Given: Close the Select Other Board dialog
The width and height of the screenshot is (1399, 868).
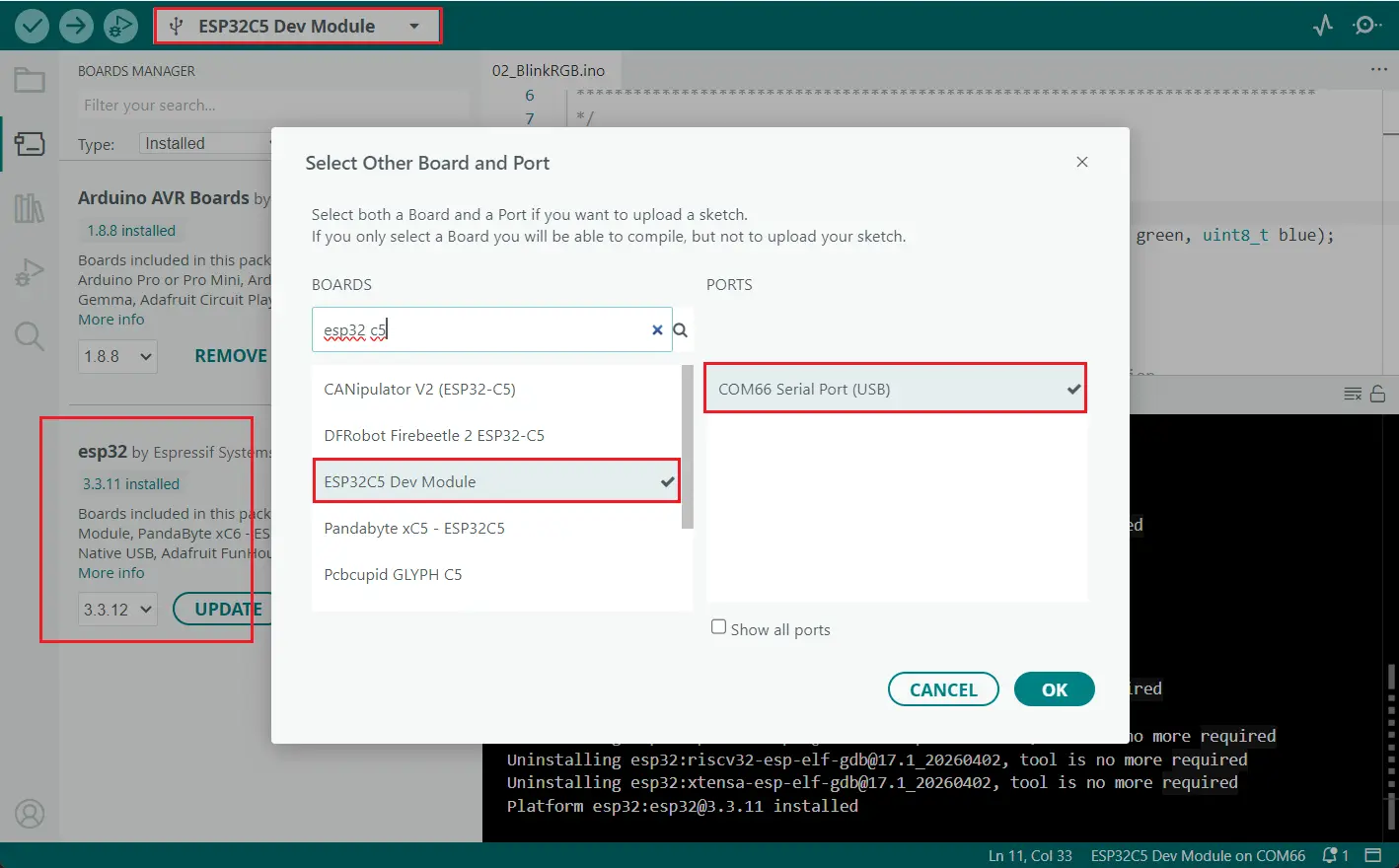Looking at the screenshot, I should (x=1082, y=162).
